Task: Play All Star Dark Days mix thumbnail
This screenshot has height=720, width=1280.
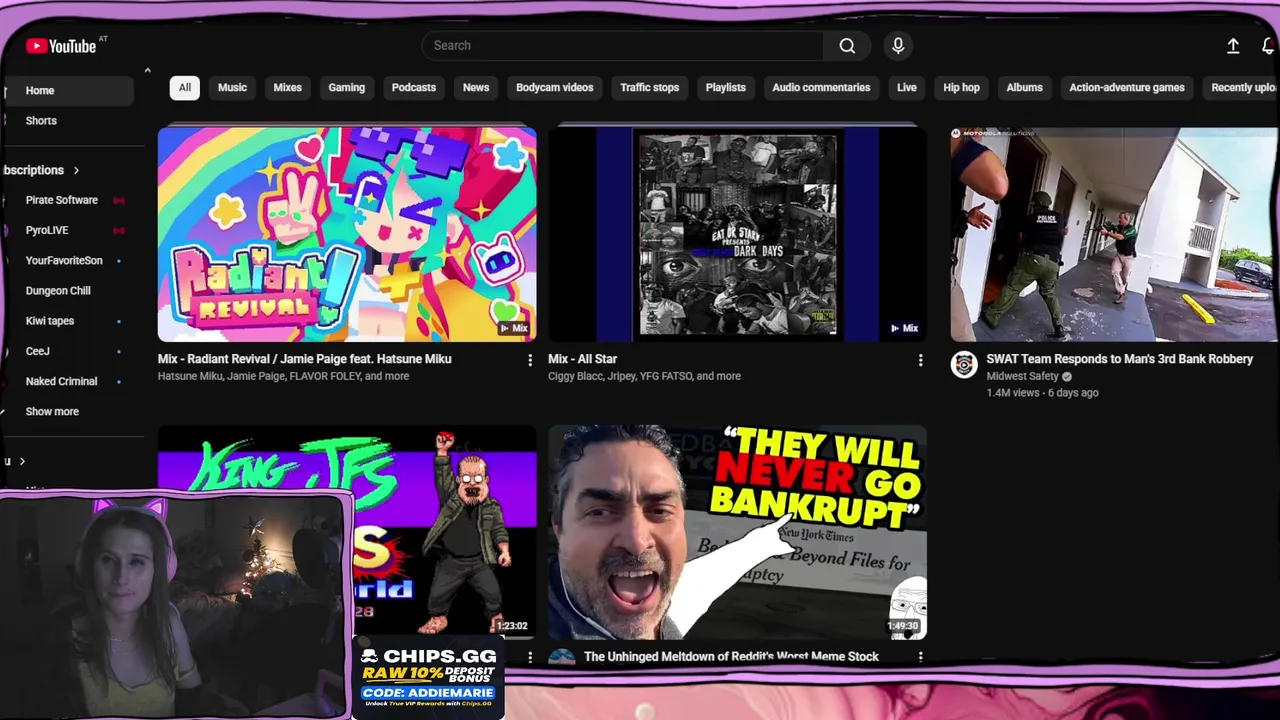Action: click(x=737, y=234)
